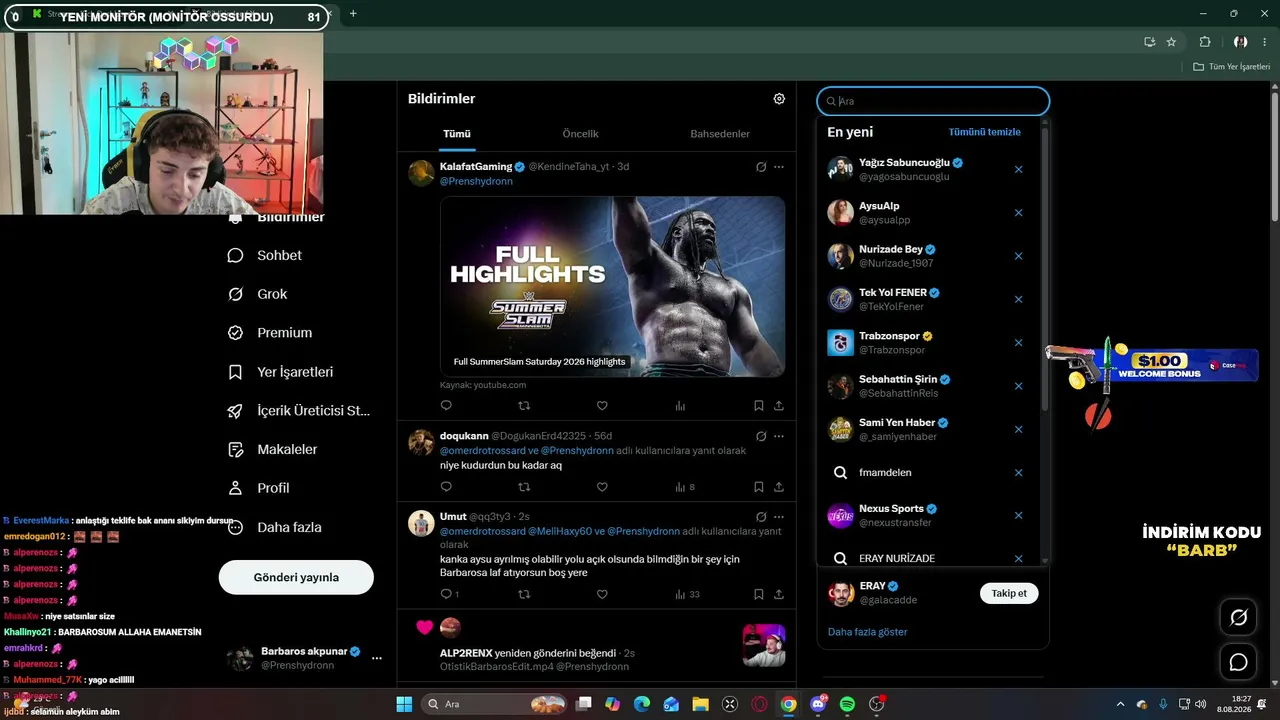Image resolution: width=1280 pixels, height=720 pixels.
Task: Like Umut's post
Action: click(x=602, y=594)
